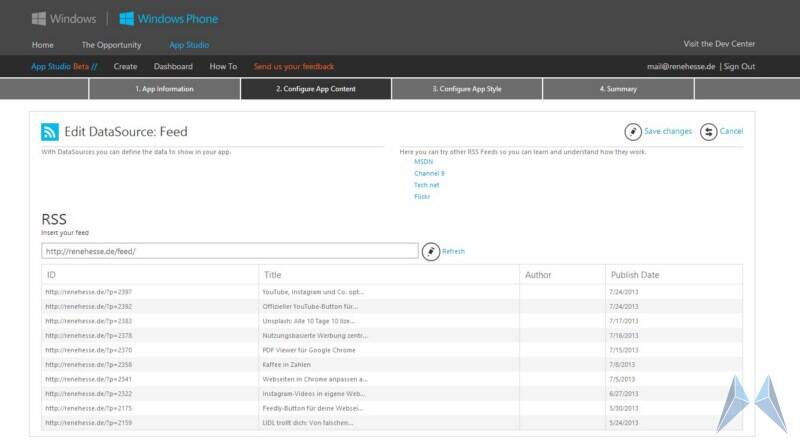Try the MSDN sample feed
The image size is (800, 446).
423,160
